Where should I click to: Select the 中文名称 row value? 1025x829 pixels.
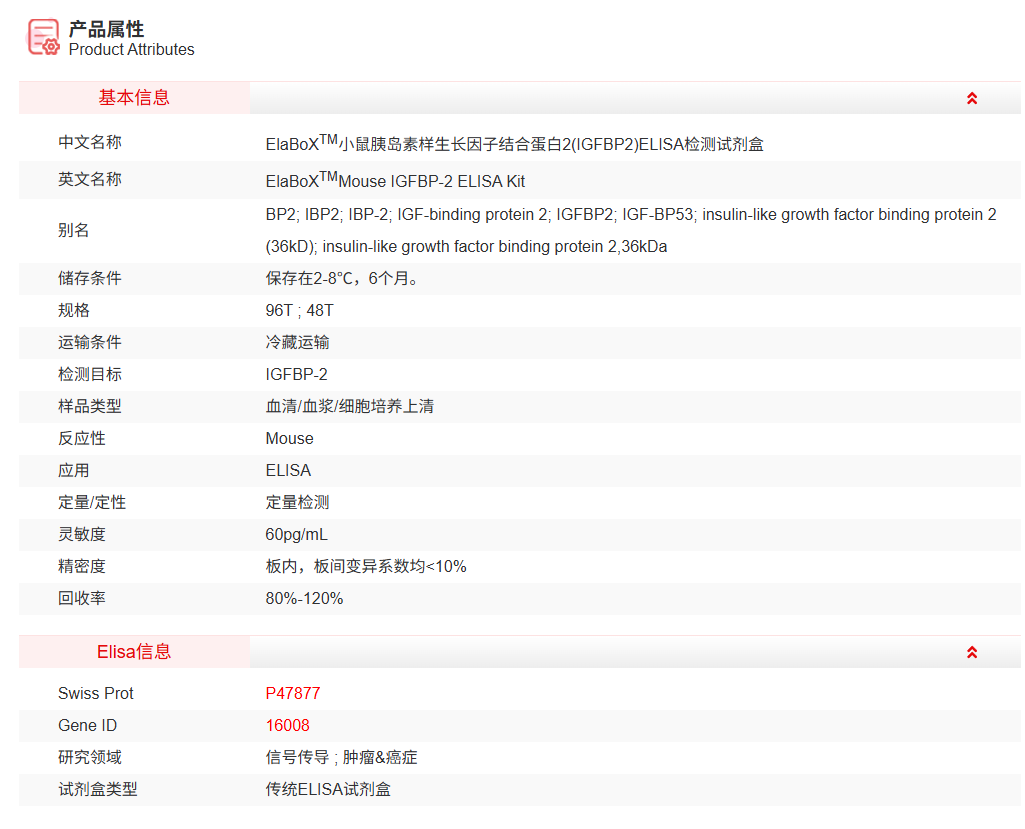pyautogui.click(x=510, y=143)
